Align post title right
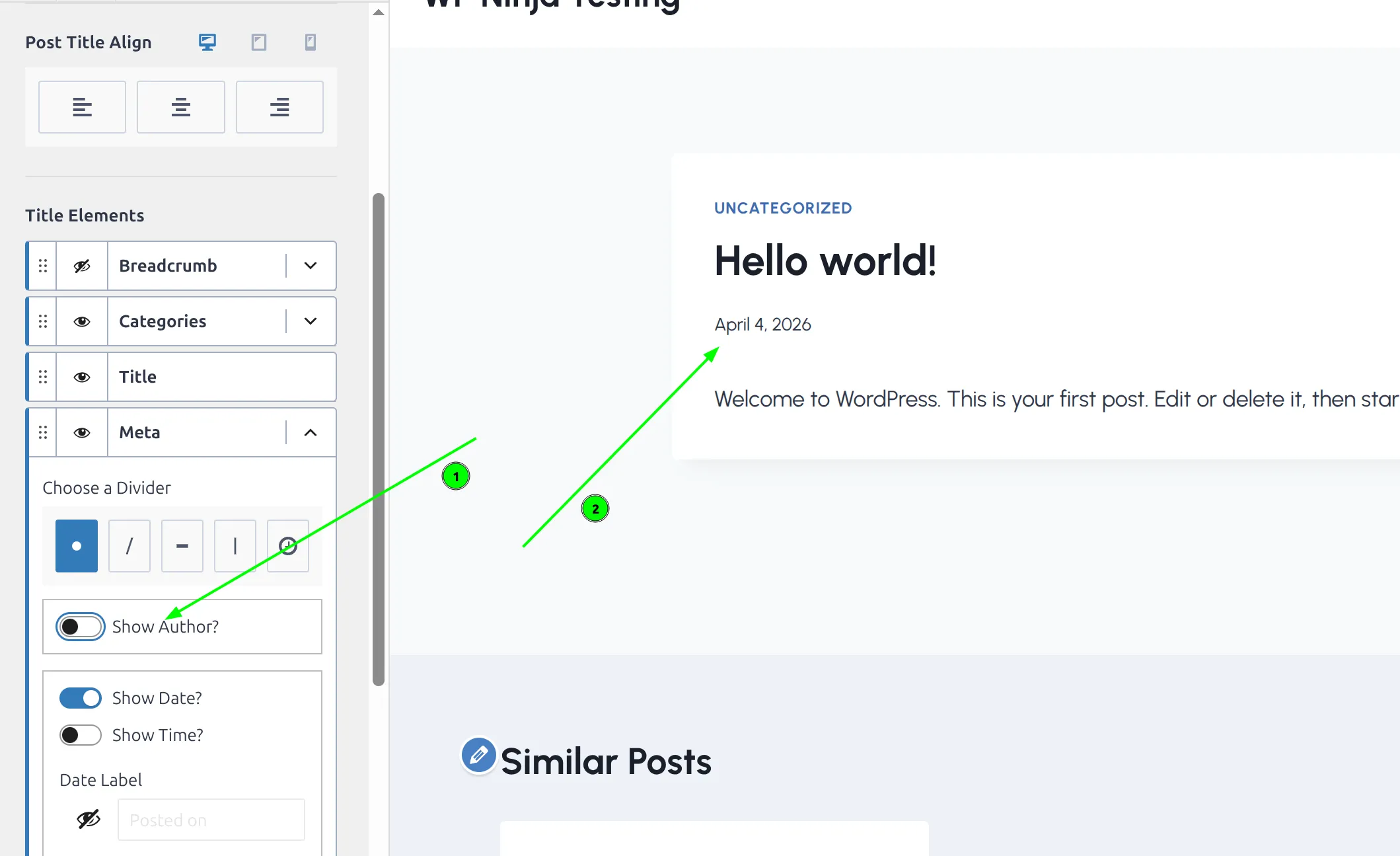This screenshot has height=856, width=1400. 279,107
